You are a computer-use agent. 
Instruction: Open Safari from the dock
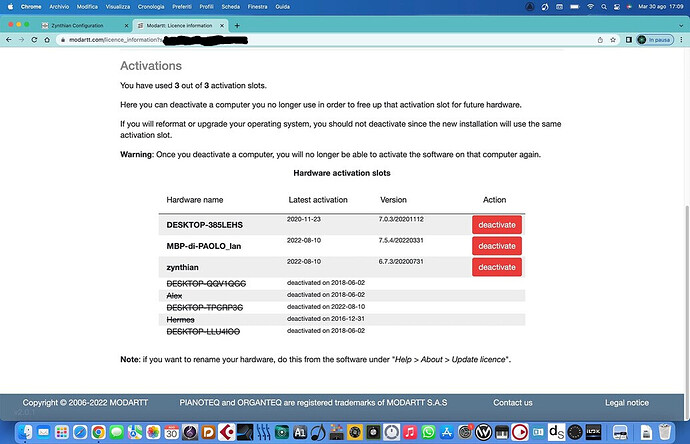pyautogui.click(x=80, y=433)
